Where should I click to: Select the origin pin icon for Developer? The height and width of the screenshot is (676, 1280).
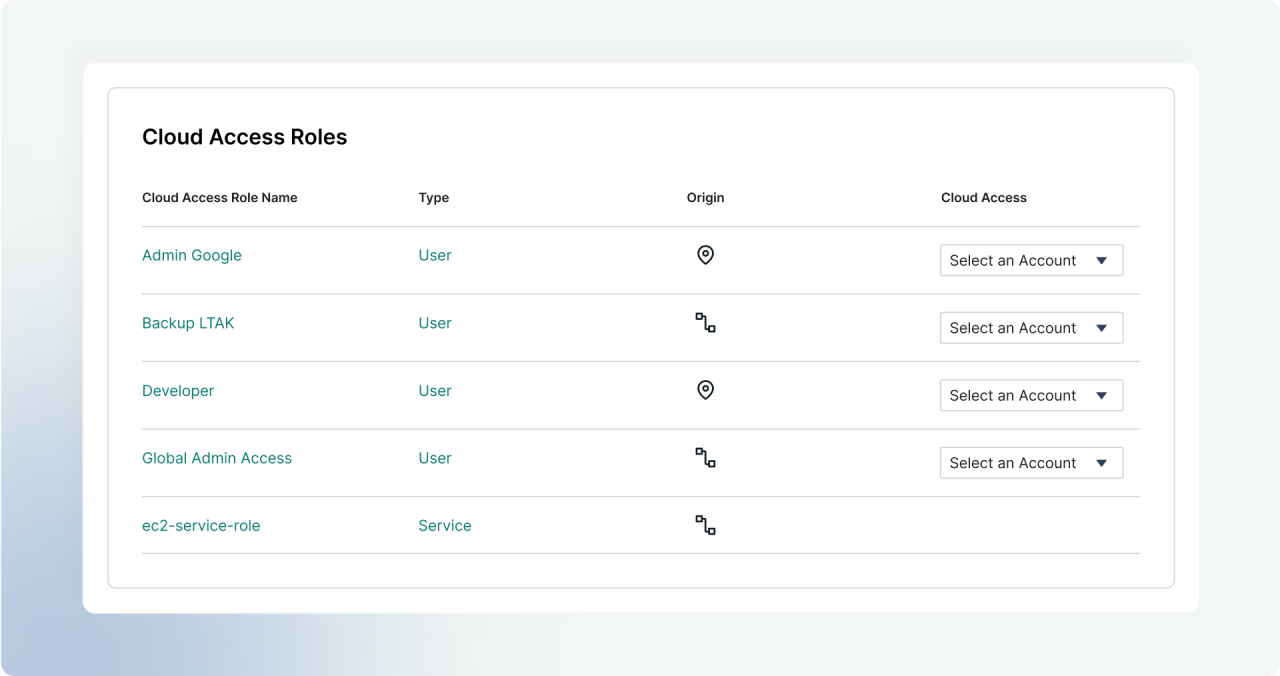pyautogui.click(x=705, y=390)
